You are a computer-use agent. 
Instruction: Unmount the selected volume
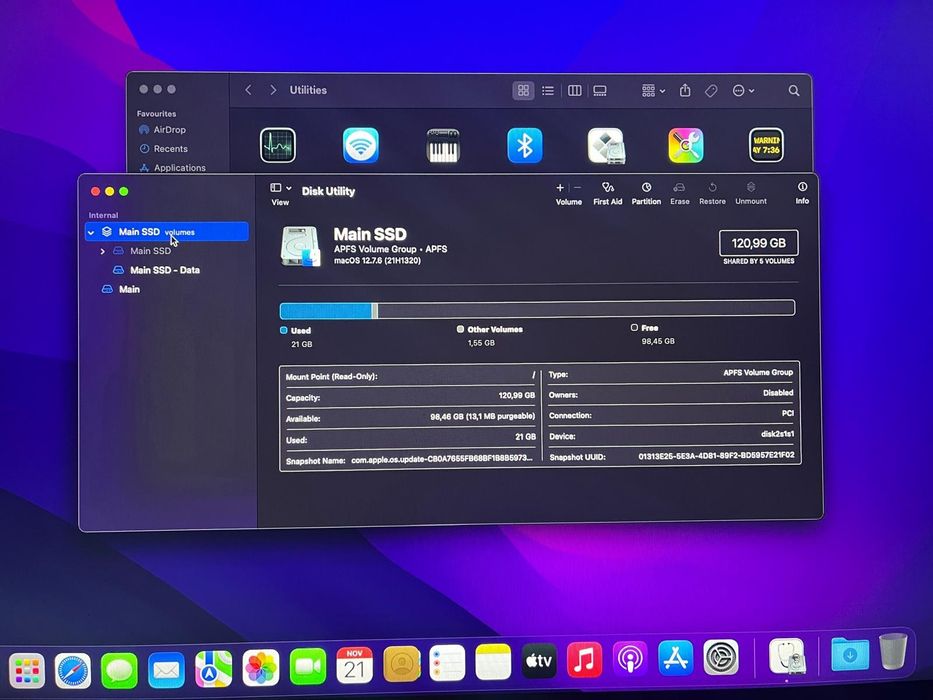point(751,193)
